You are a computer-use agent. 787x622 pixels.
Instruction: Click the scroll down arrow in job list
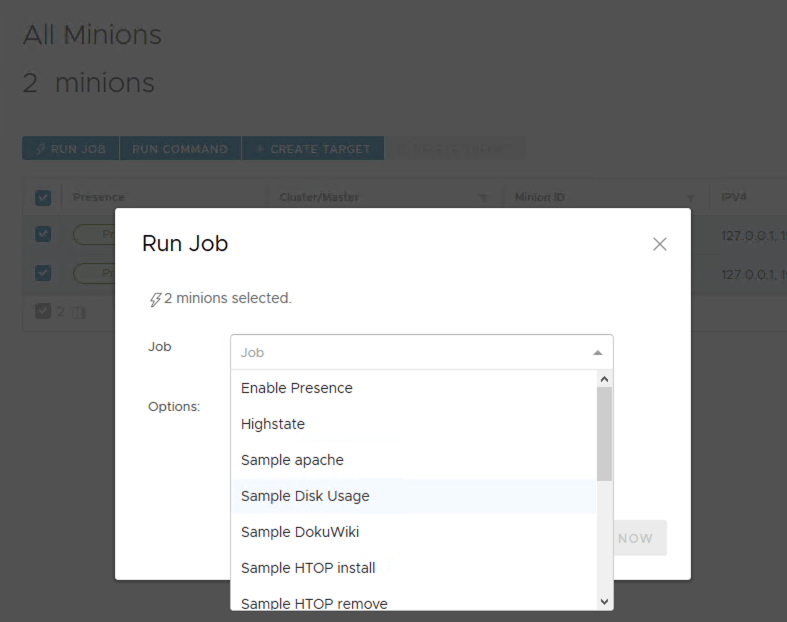click(x=604, y=601)
